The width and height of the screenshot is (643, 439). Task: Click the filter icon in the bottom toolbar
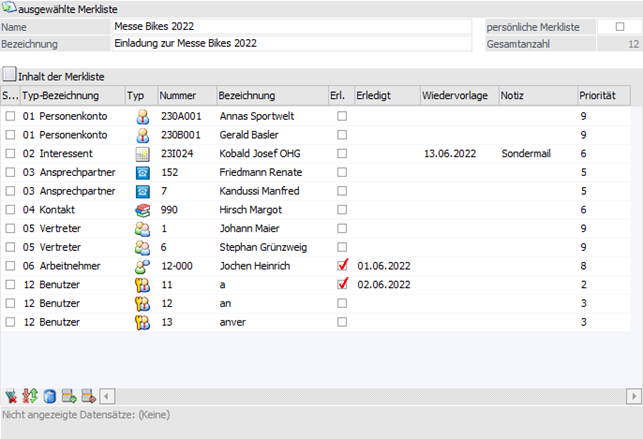(x=10, y=394)
